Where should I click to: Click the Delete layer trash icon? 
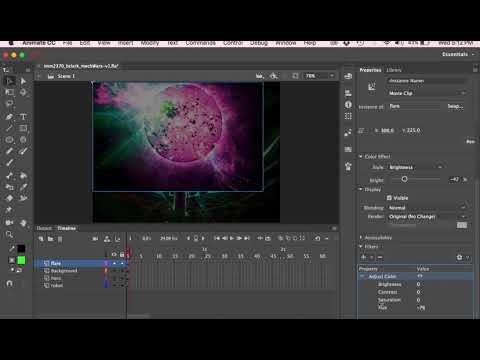[x=60, y=239]
